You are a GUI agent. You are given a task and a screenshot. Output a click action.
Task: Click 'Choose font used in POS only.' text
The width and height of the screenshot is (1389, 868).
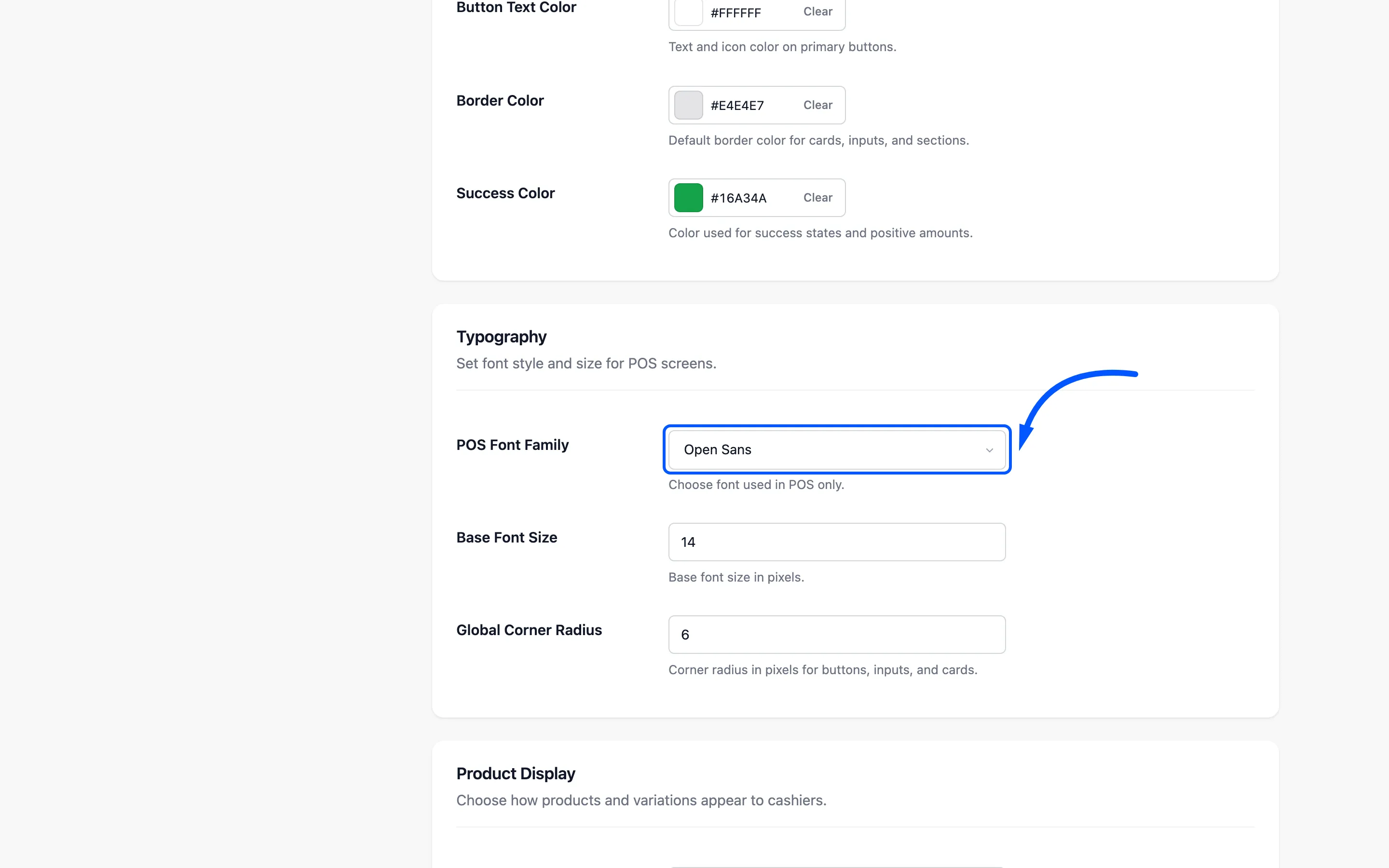(x=756, y=485)
